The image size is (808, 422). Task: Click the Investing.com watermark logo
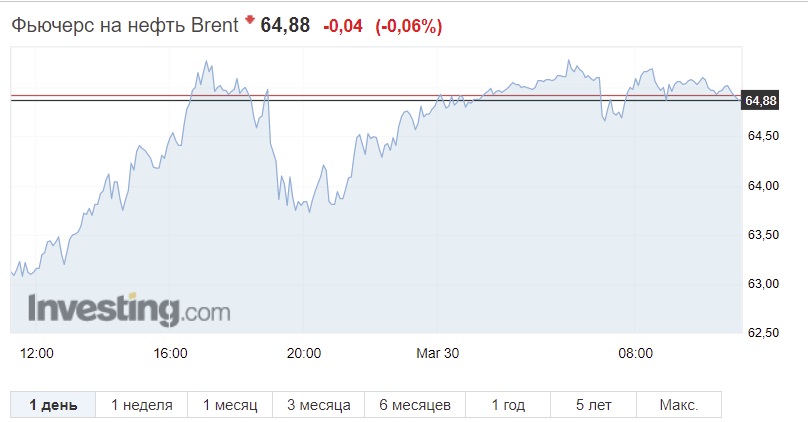point(129,310)
